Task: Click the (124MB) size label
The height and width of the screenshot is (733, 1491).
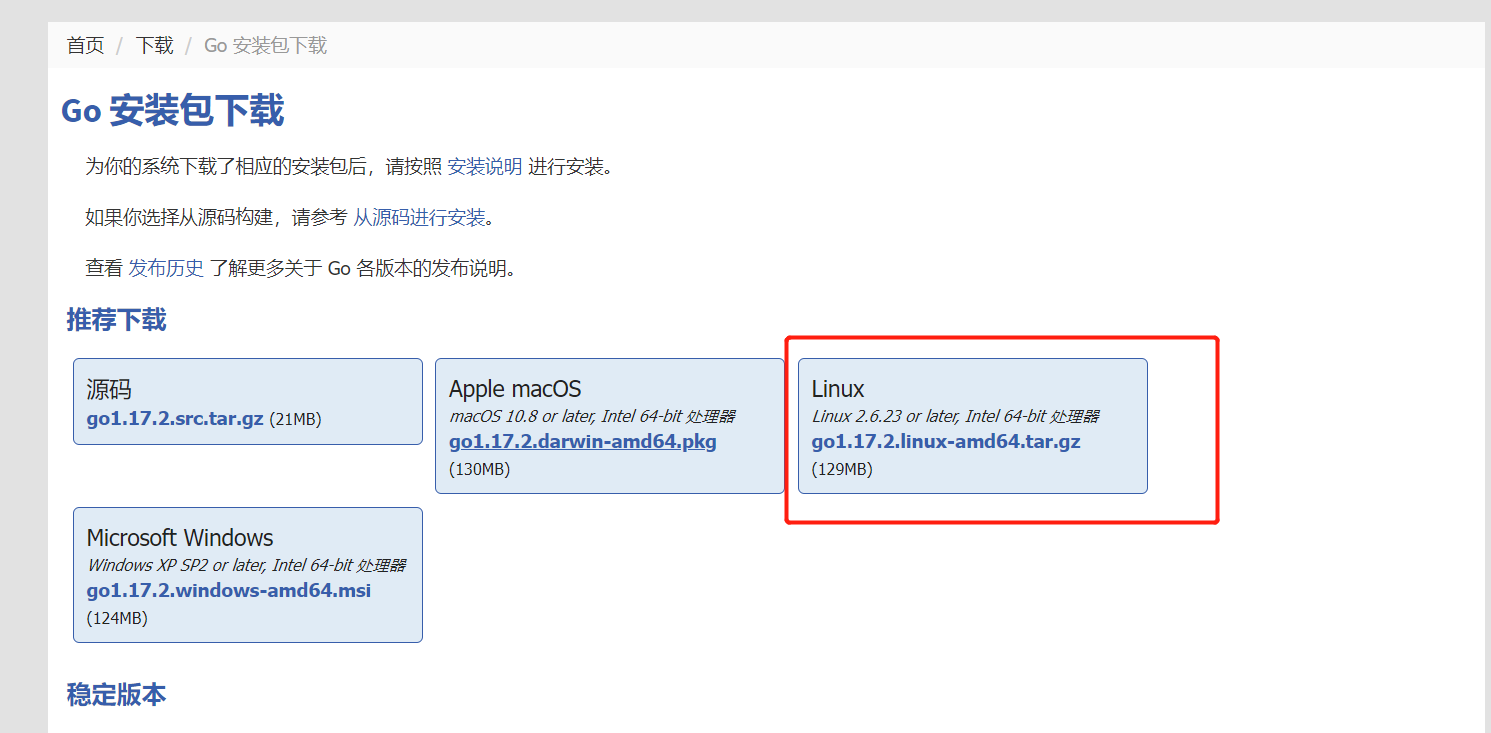Action: (117, 618)
